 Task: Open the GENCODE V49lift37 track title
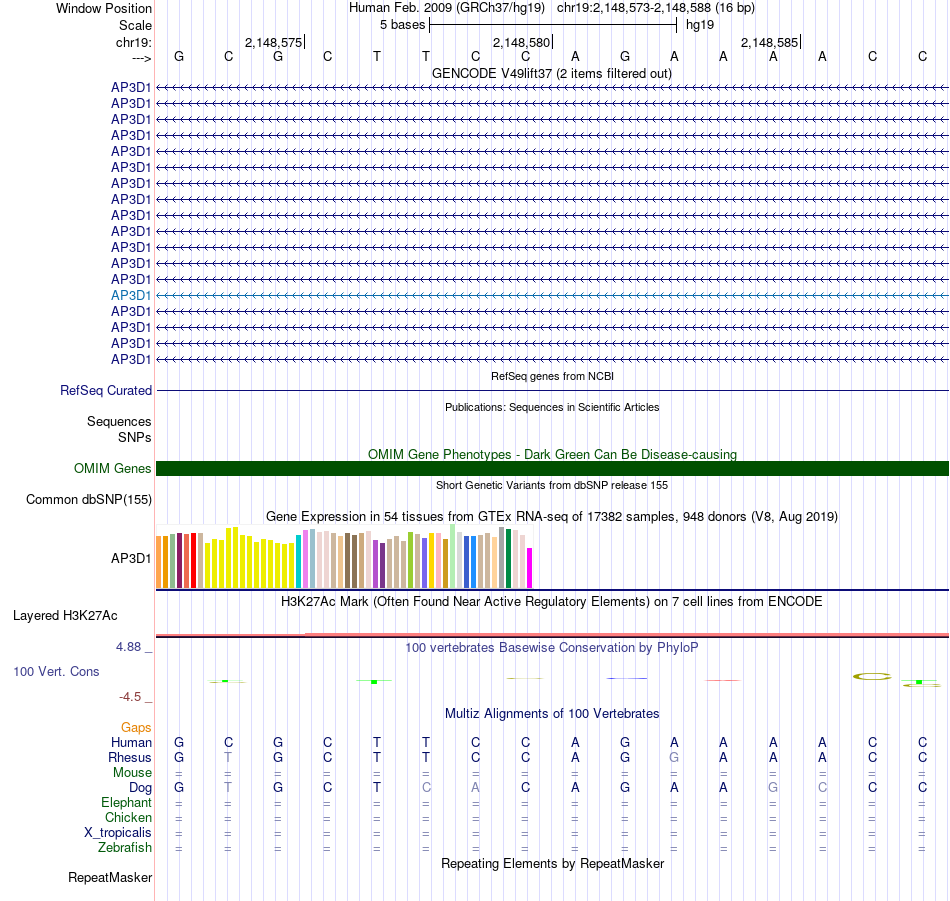tap(551, 73)
